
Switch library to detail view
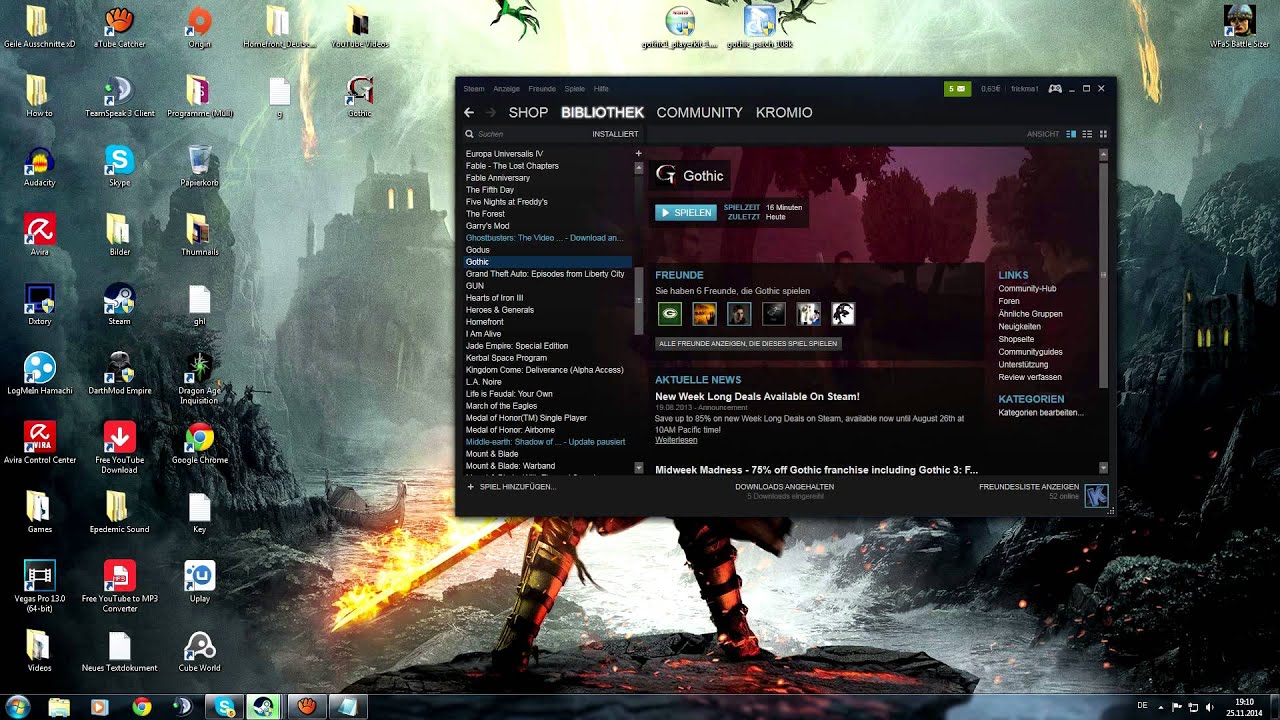1071,134
